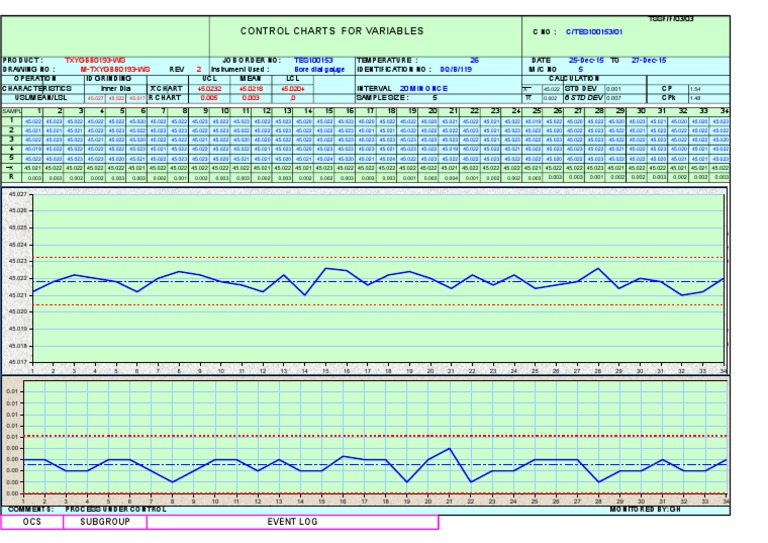Switch to the SUBGROUP tab
Screen dimensions: 768x543
(x=105, y=521)
